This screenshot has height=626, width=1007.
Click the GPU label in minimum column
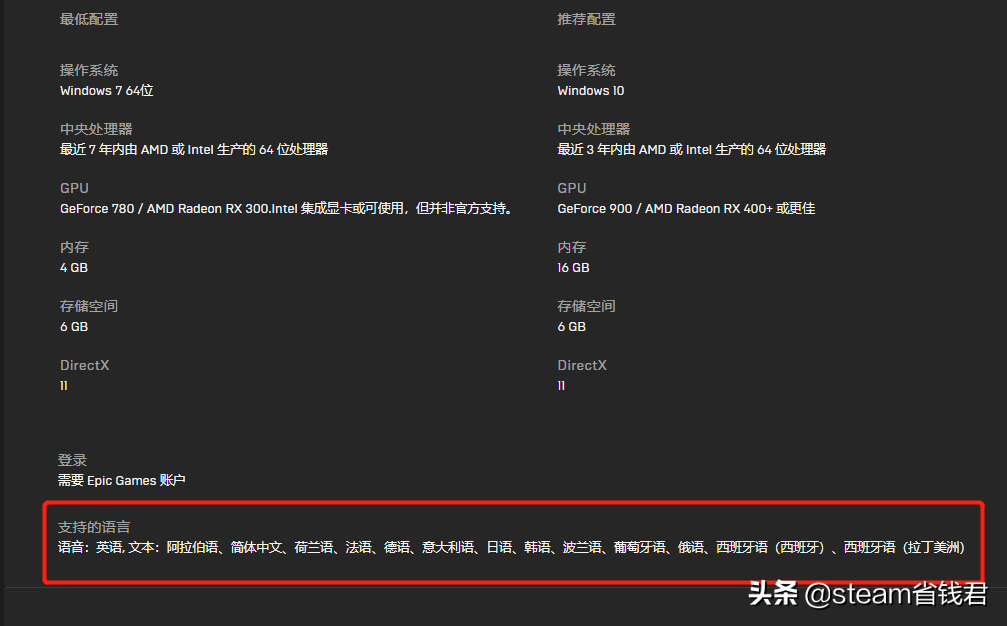tap(74, 188)
